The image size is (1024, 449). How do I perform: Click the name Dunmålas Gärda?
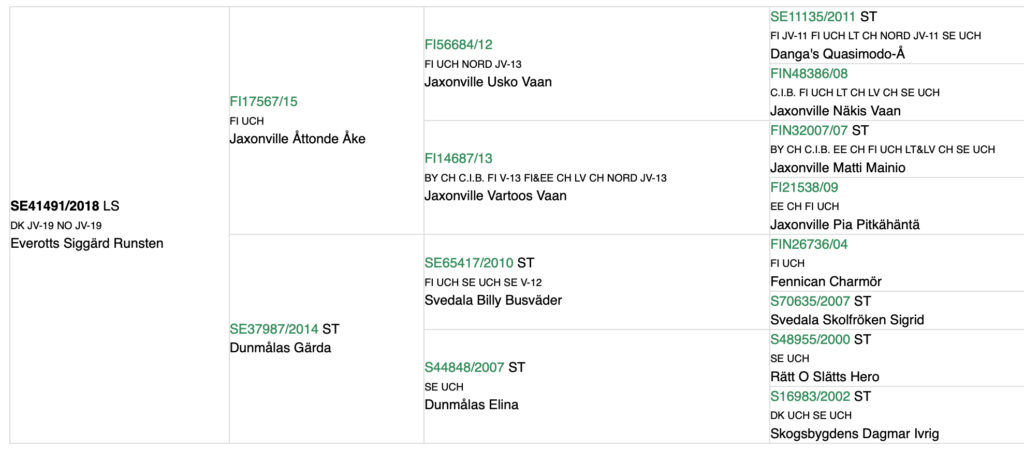tap(280, 348)
